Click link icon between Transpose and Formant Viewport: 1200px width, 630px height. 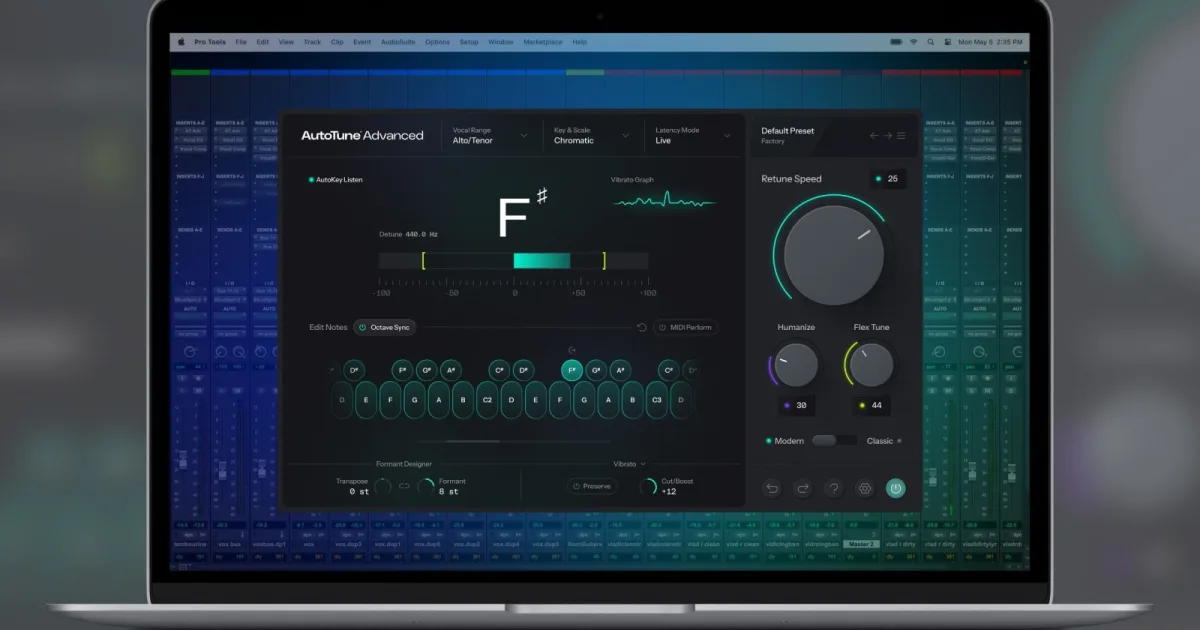[x=405, y=486]
